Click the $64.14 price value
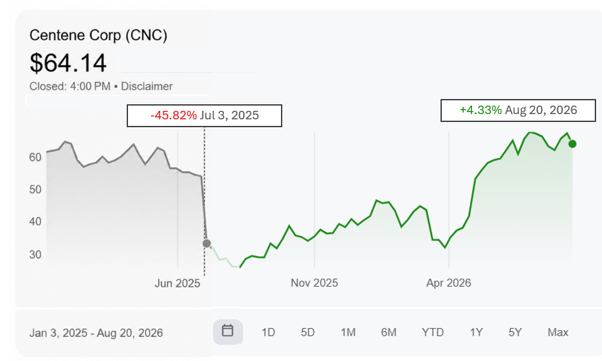The image size is (602, 361). (x=68, y=63)
